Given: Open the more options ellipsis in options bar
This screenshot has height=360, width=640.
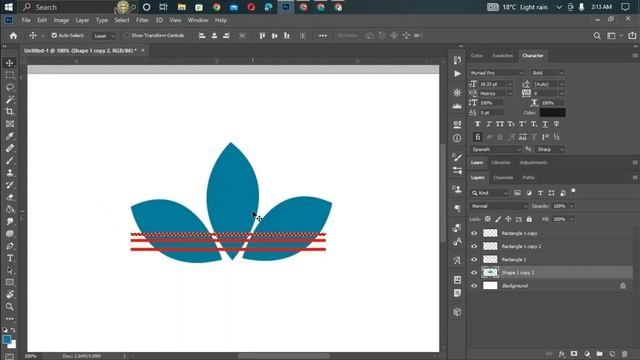Looking at the screenshot, I should tap(323, 36).
